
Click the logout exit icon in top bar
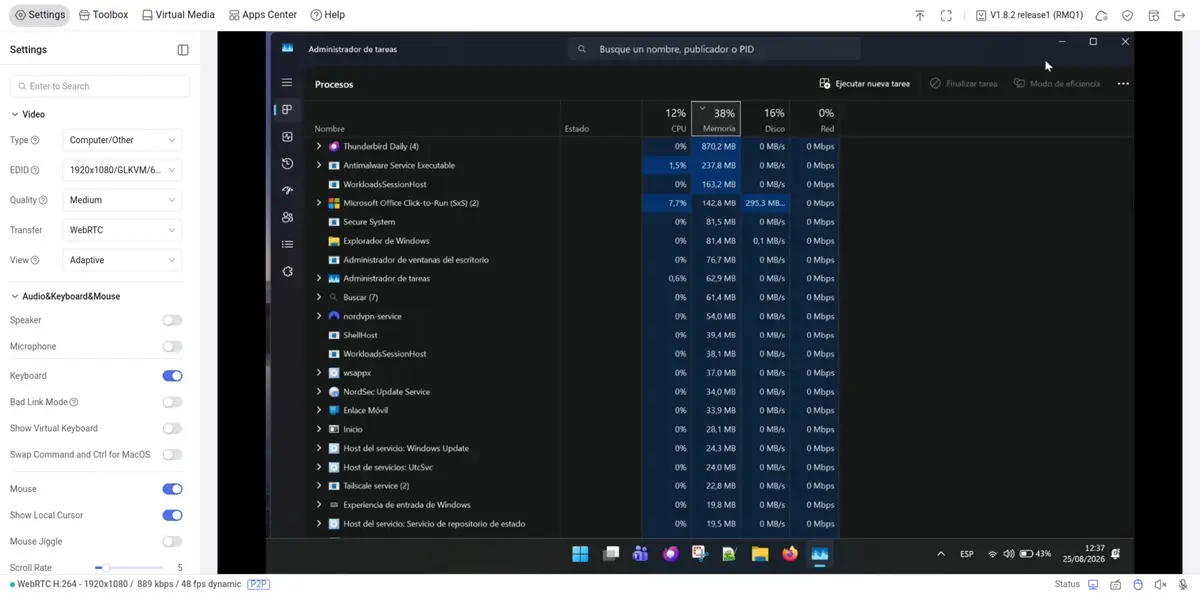click(x=1179, y=15)
